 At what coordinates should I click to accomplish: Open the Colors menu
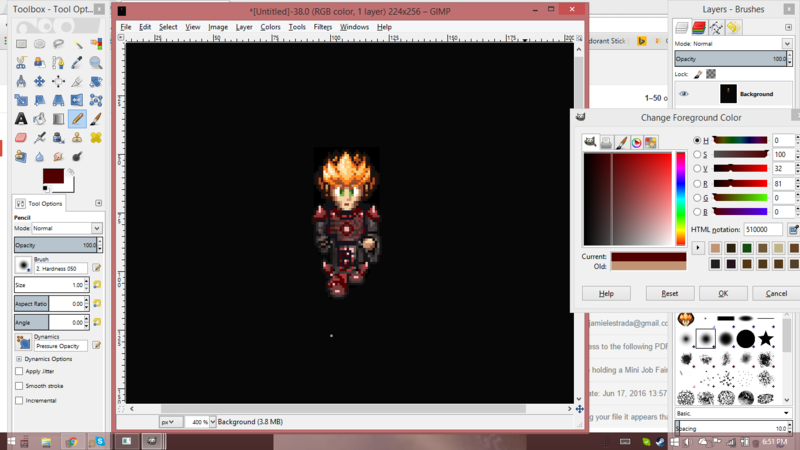click(270, 27)
